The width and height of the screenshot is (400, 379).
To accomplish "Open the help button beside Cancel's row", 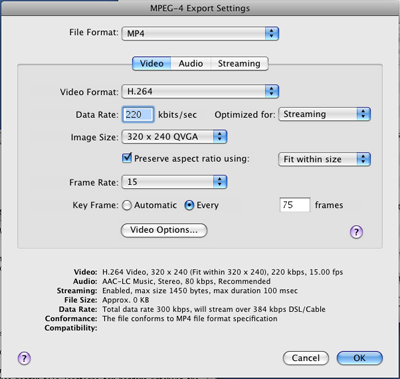I will click(24, 358).
